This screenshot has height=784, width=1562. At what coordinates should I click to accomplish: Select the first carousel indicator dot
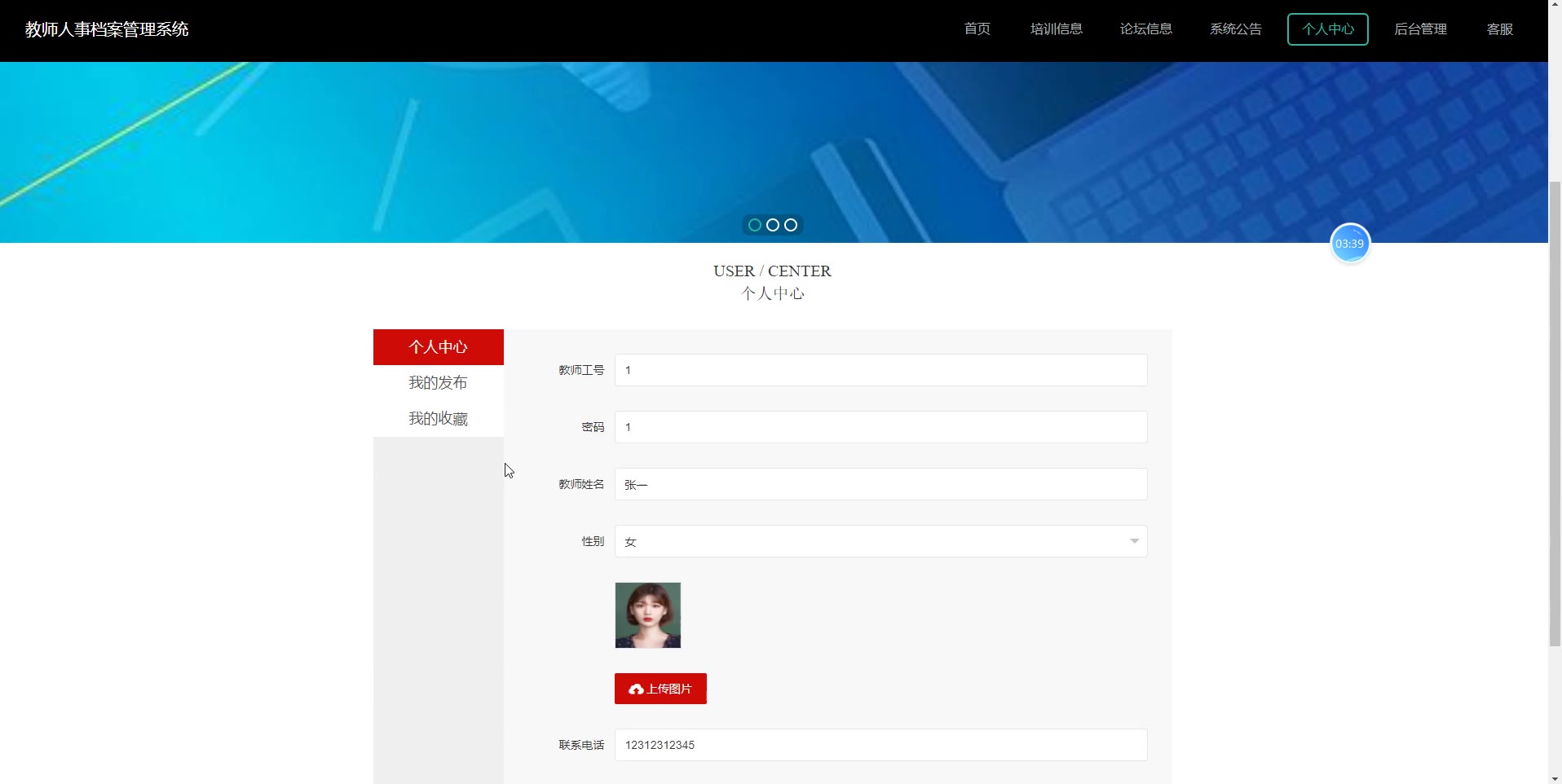click(x=755, y=225)
